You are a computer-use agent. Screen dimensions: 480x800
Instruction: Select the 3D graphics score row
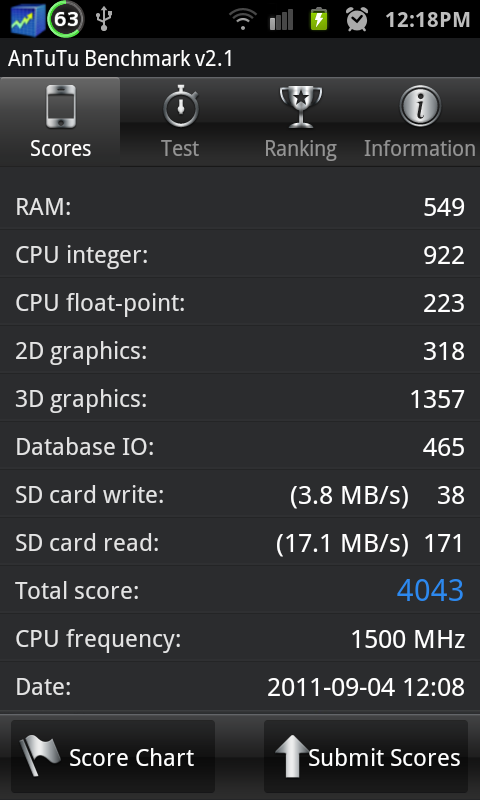(x=240, y=398)
